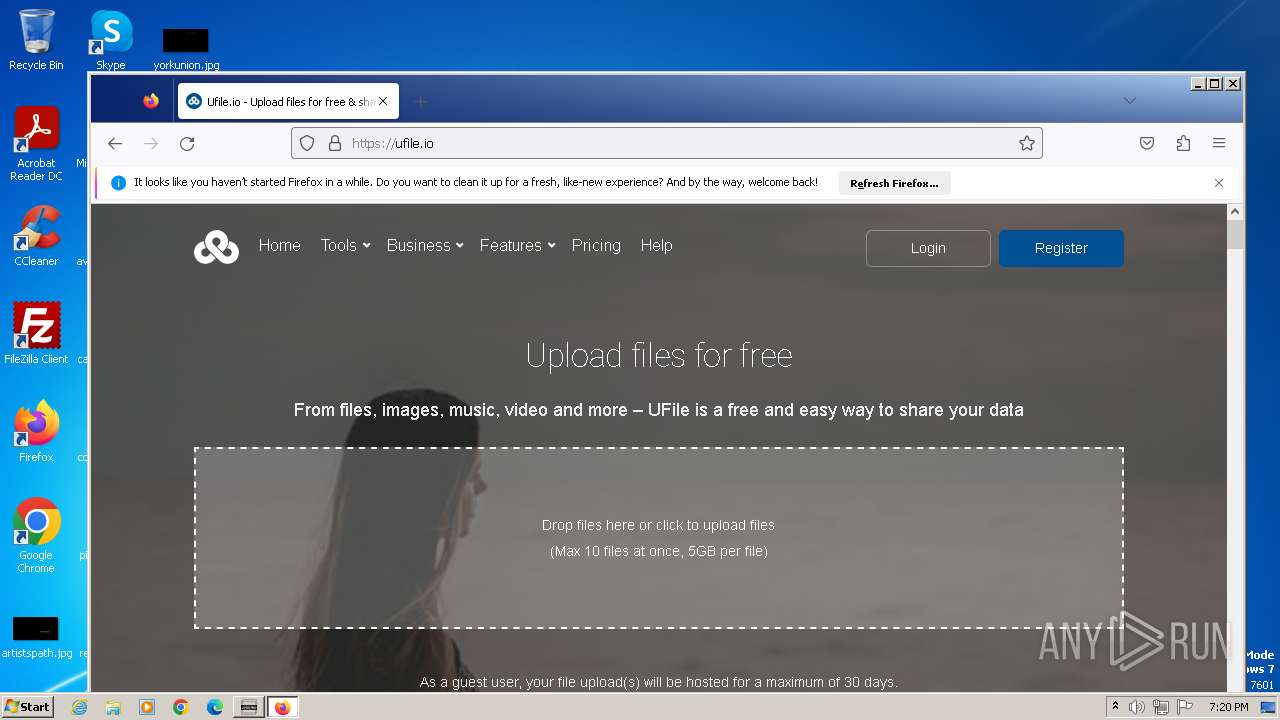Bookmark this page with the star icon
The height and width of the screenshot is (720, 1280).
(1027, 143)
